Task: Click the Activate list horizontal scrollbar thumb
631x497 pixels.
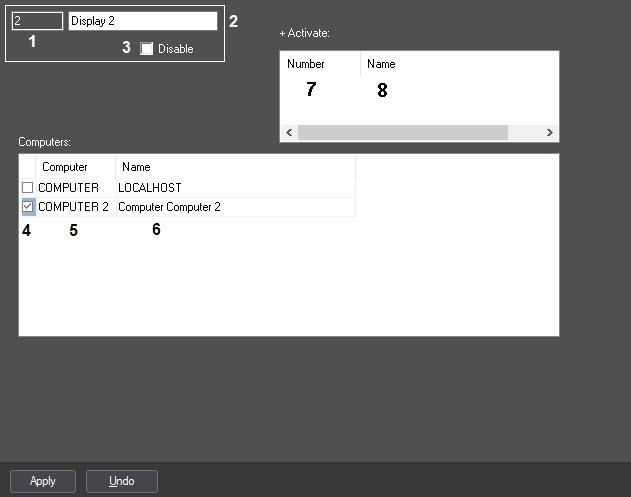Action: (x=403, y=132)
